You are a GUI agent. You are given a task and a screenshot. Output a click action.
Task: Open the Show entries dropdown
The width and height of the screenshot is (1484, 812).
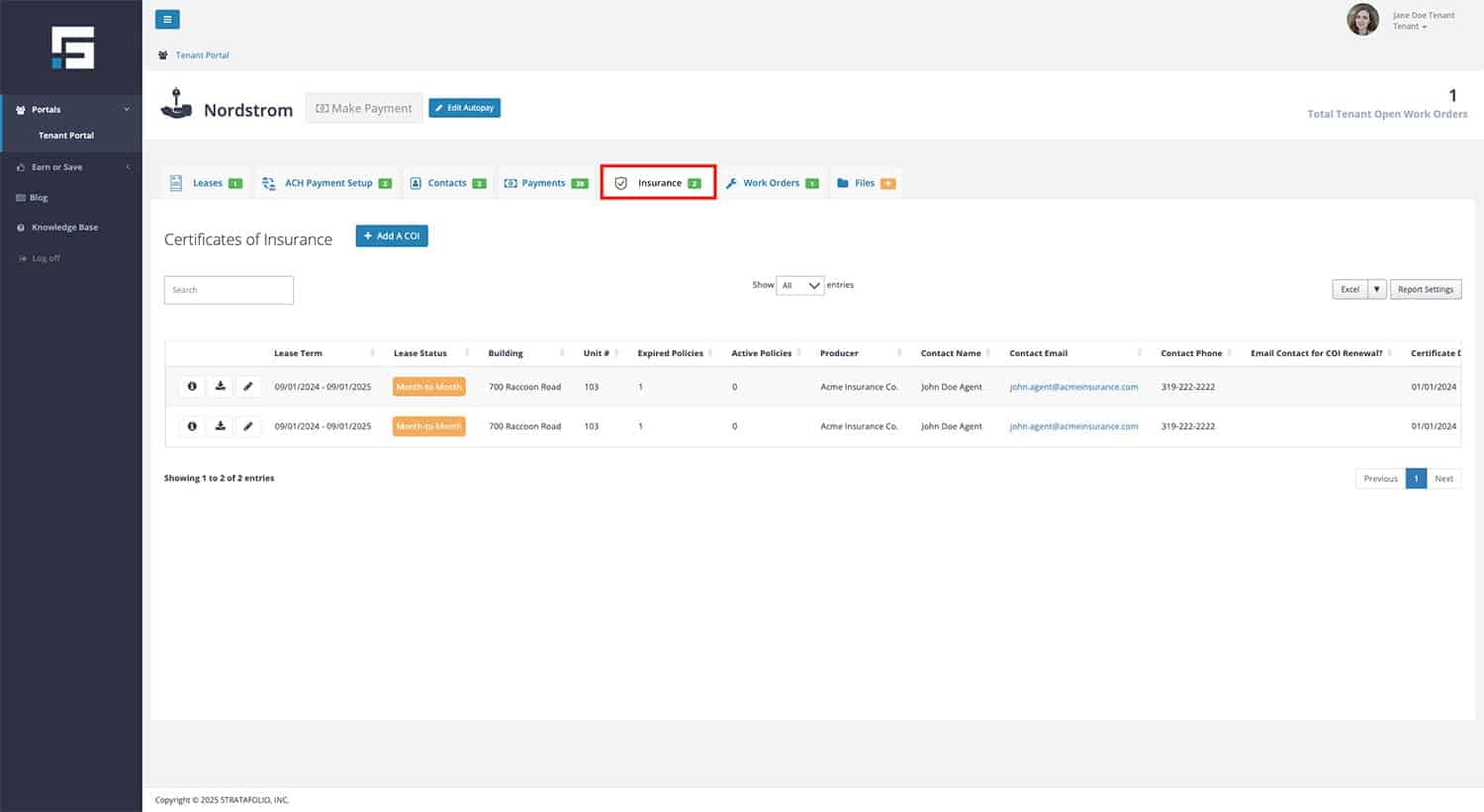[800, 286]
